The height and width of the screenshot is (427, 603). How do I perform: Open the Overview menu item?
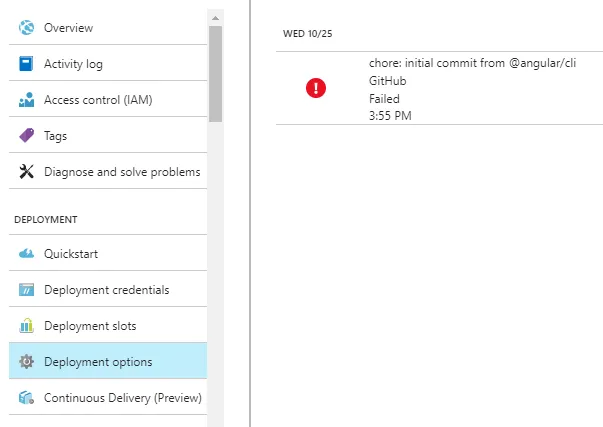[69, 28]
